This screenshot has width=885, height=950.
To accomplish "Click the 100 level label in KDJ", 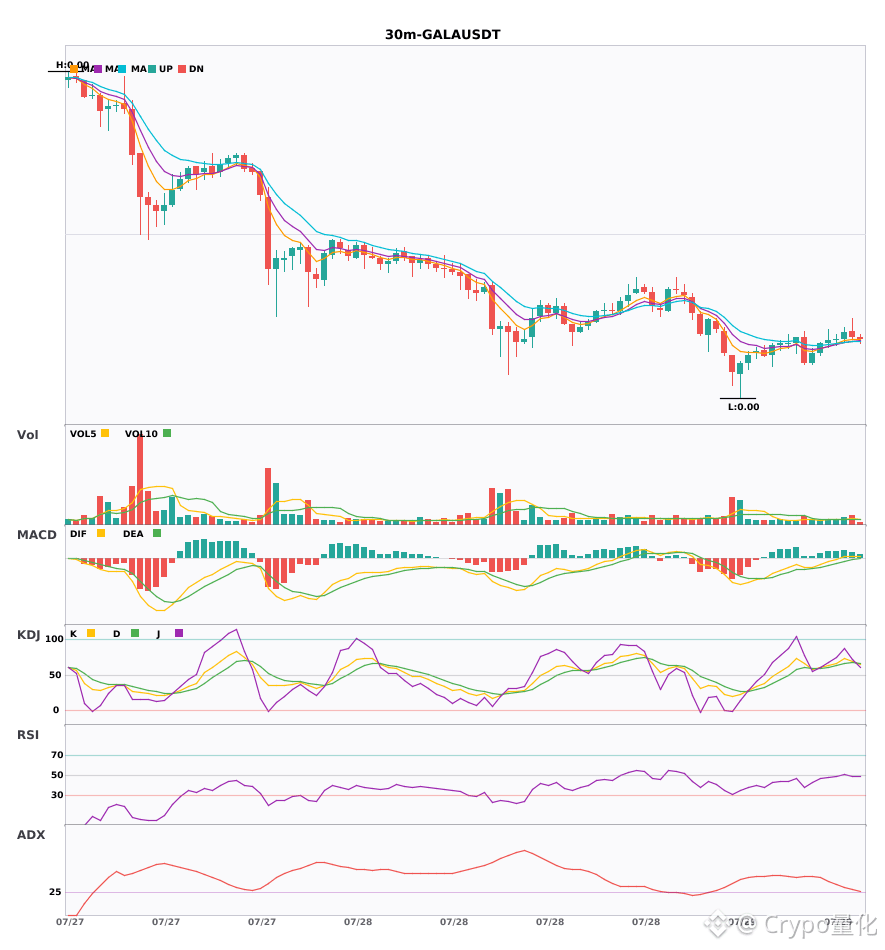I will click(x=55, y=639).
